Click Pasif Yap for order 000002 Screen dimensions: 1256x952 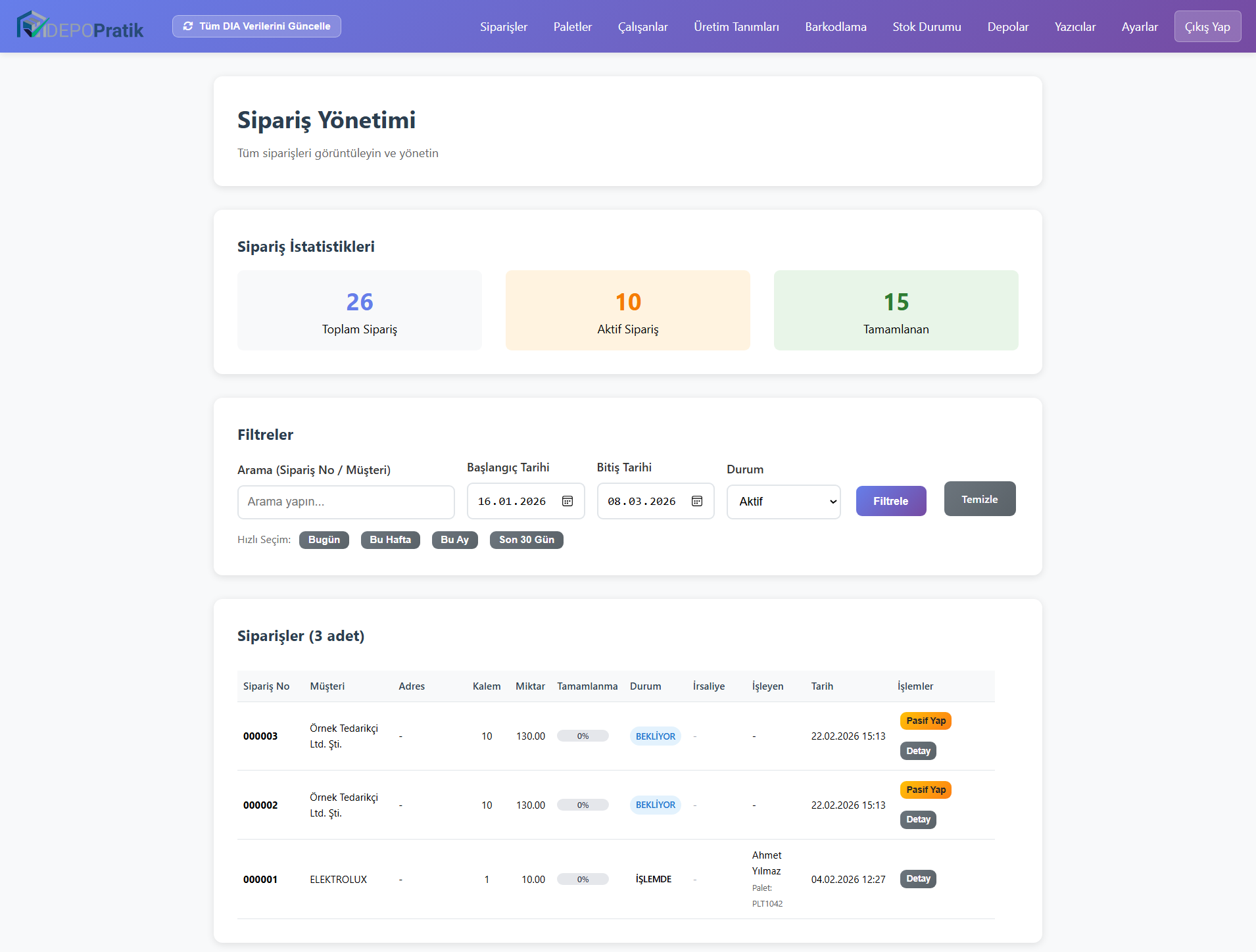[925, 790]
